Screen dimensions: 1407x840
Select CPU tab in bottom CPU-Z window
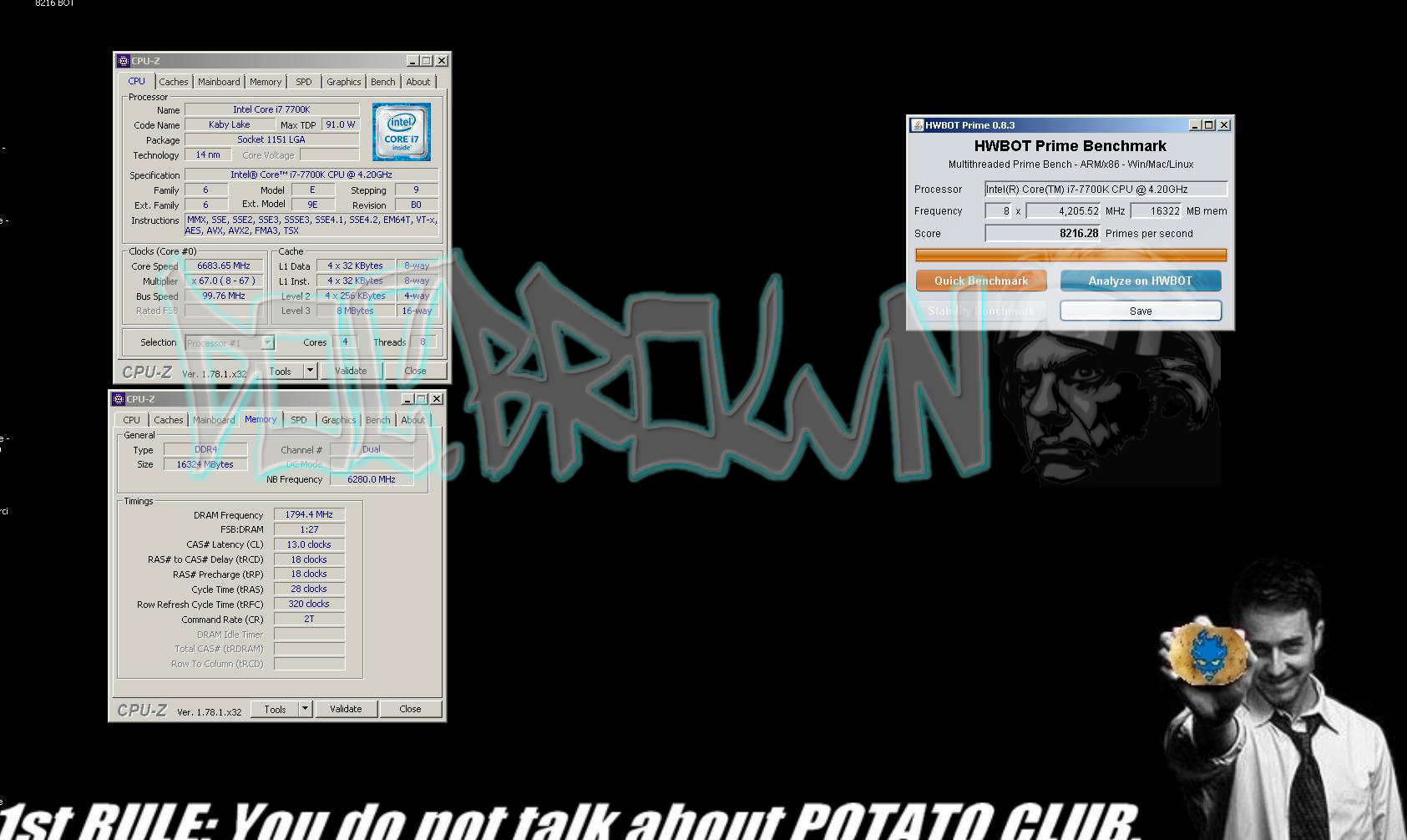(132, 420)
